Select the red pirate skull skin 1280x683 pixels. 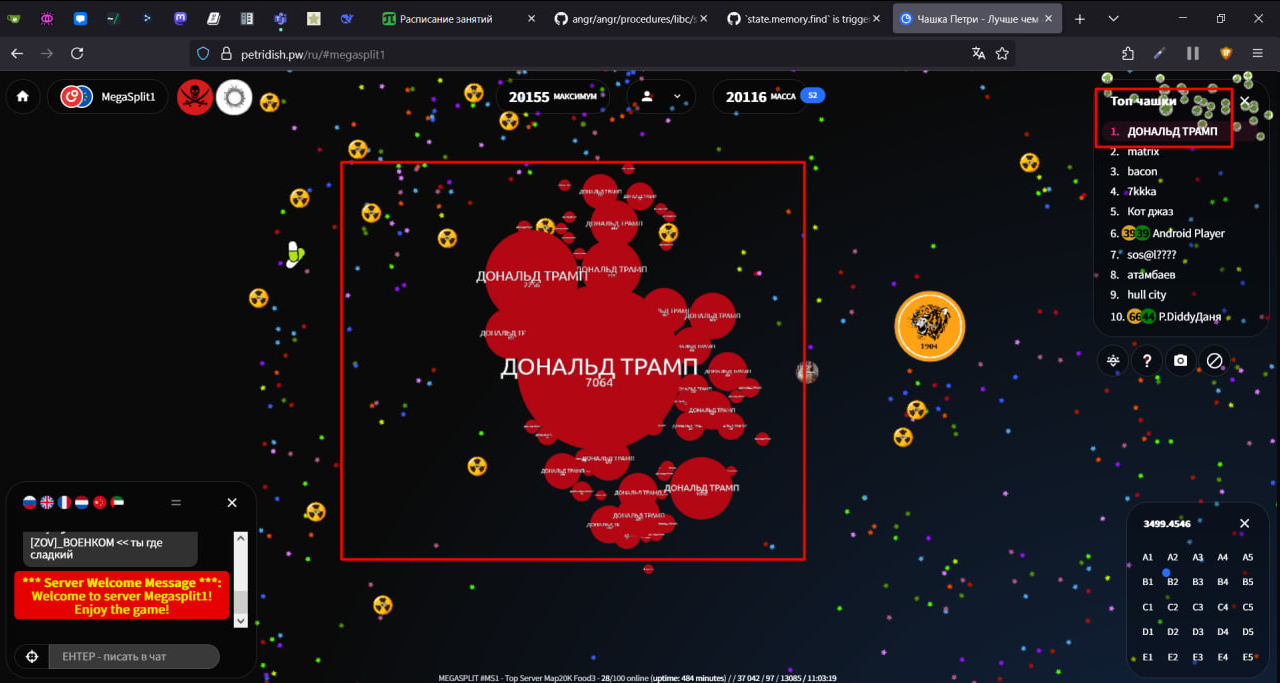[195, 97]
